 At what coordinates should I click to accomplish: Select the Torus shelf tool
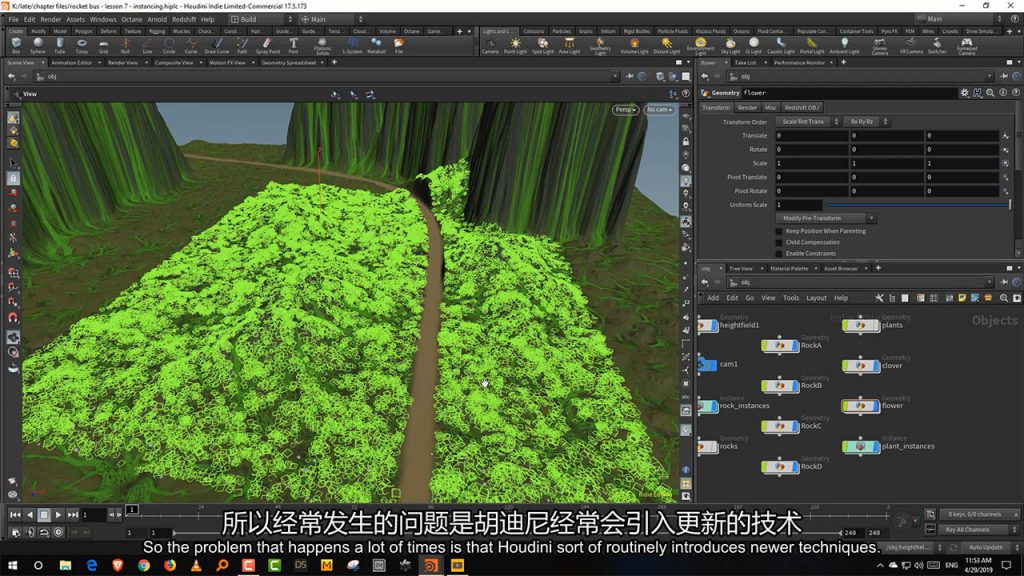coord(82,46)
